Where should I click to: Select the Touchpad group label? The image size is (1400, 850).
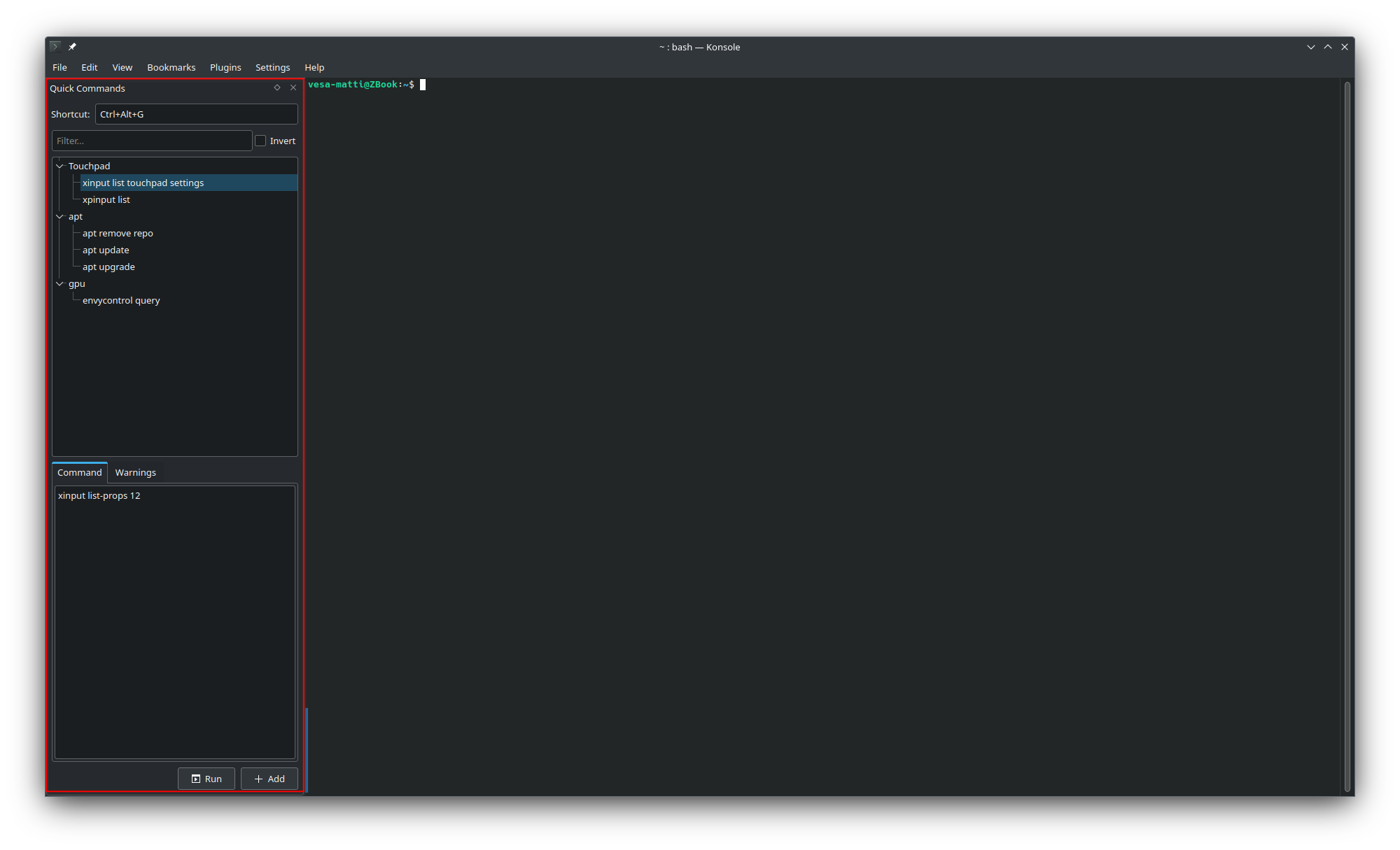click(x=90, y=166)
